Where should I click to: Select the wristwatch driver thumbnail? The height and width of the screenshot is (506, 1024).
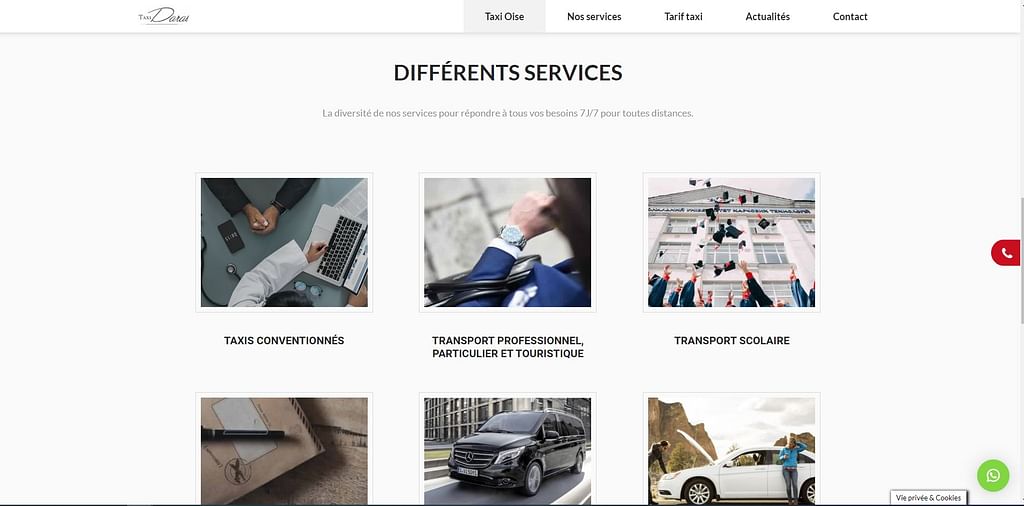pyautogui.click(x=507, y=242)
